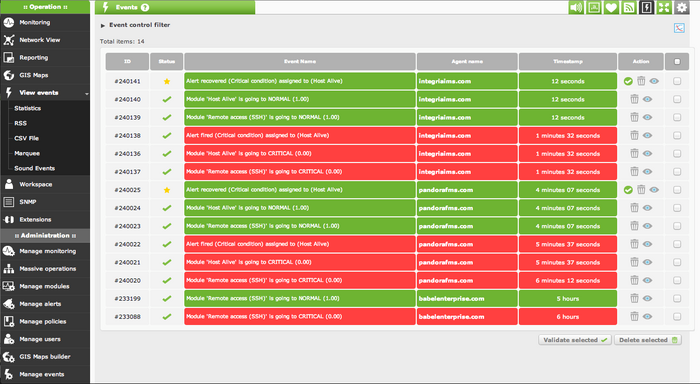Click the heart icon in top toolbar

pyautogui.click(x=611, y=7)
